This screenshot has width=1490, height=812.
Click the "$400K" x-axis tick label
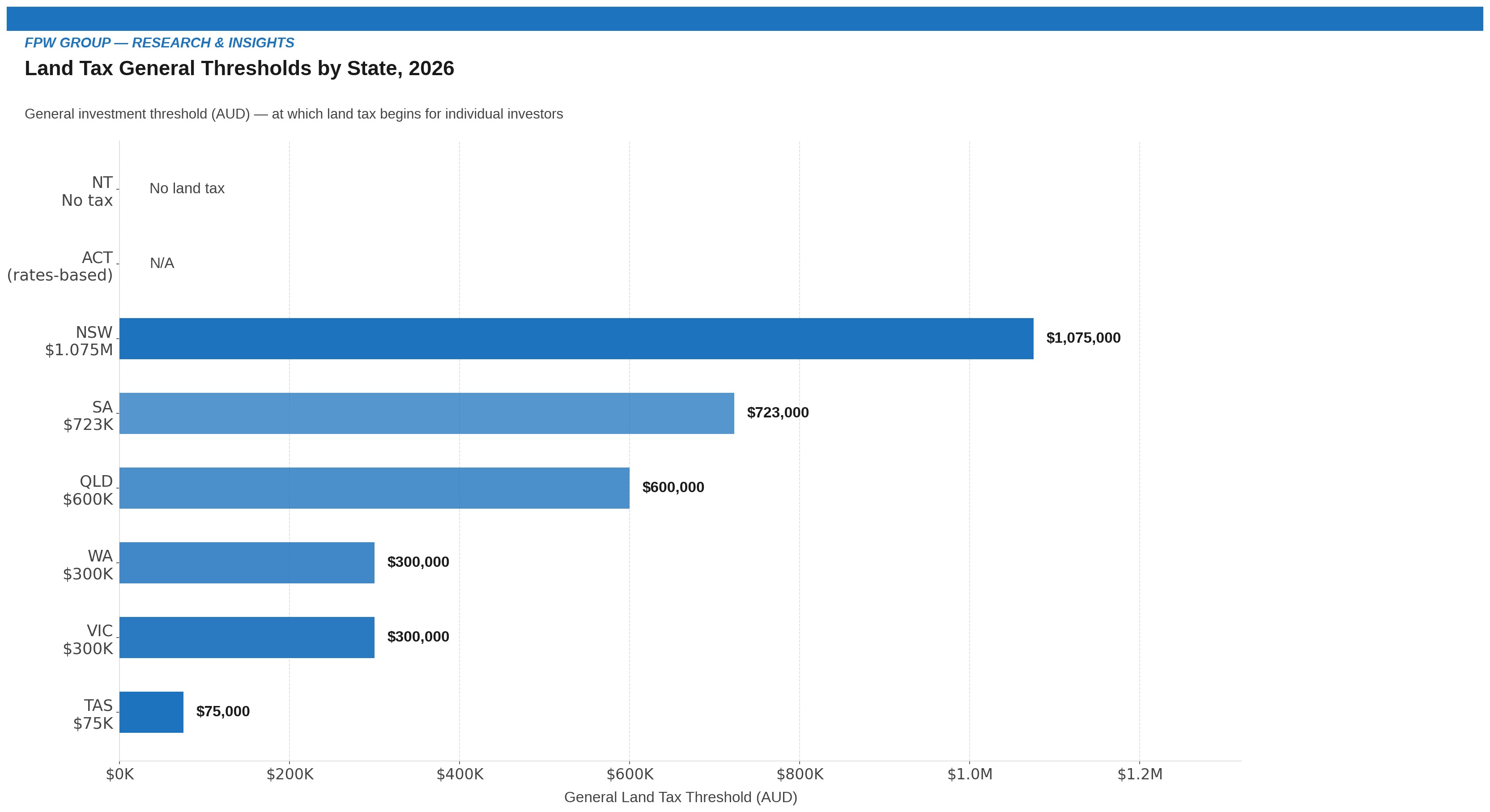pos(460,774)
